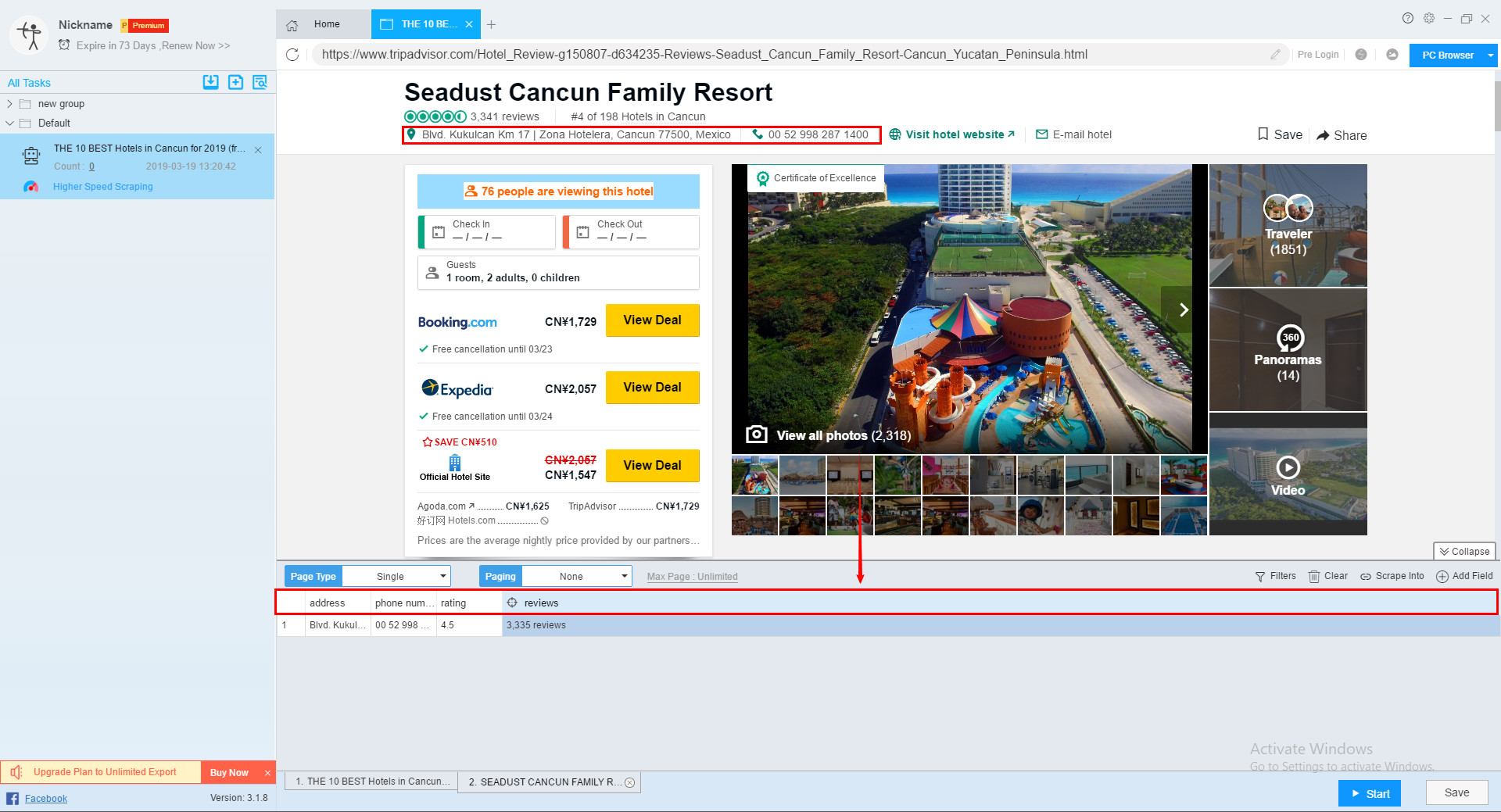Image resolution: width=1501 pixels, height=812 pixels.
Task: Collapse the Default folder
Action: [x=9, y=123]
